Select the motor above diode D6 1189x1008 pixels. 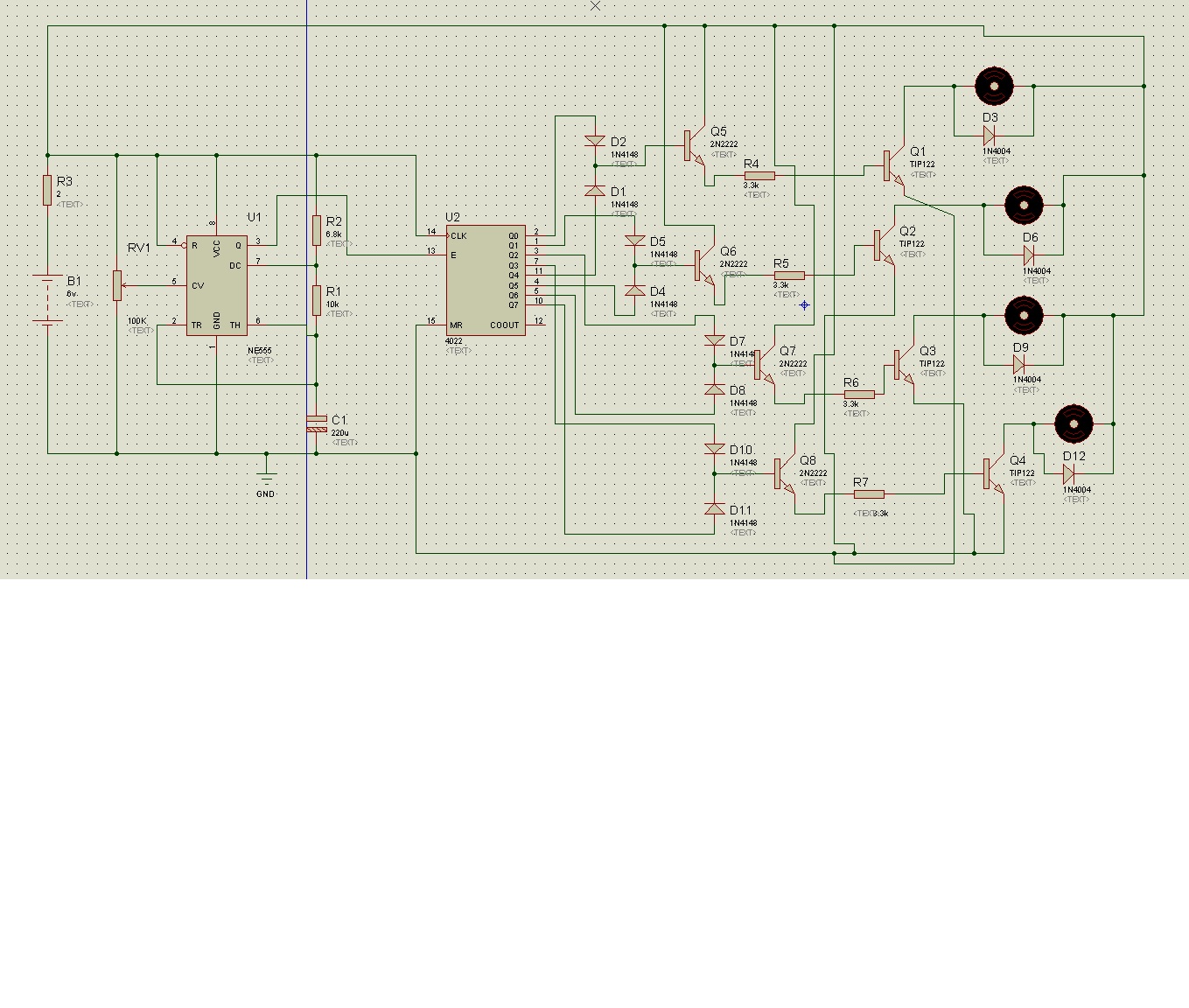pyautogui.click(x=1024, y=205)
